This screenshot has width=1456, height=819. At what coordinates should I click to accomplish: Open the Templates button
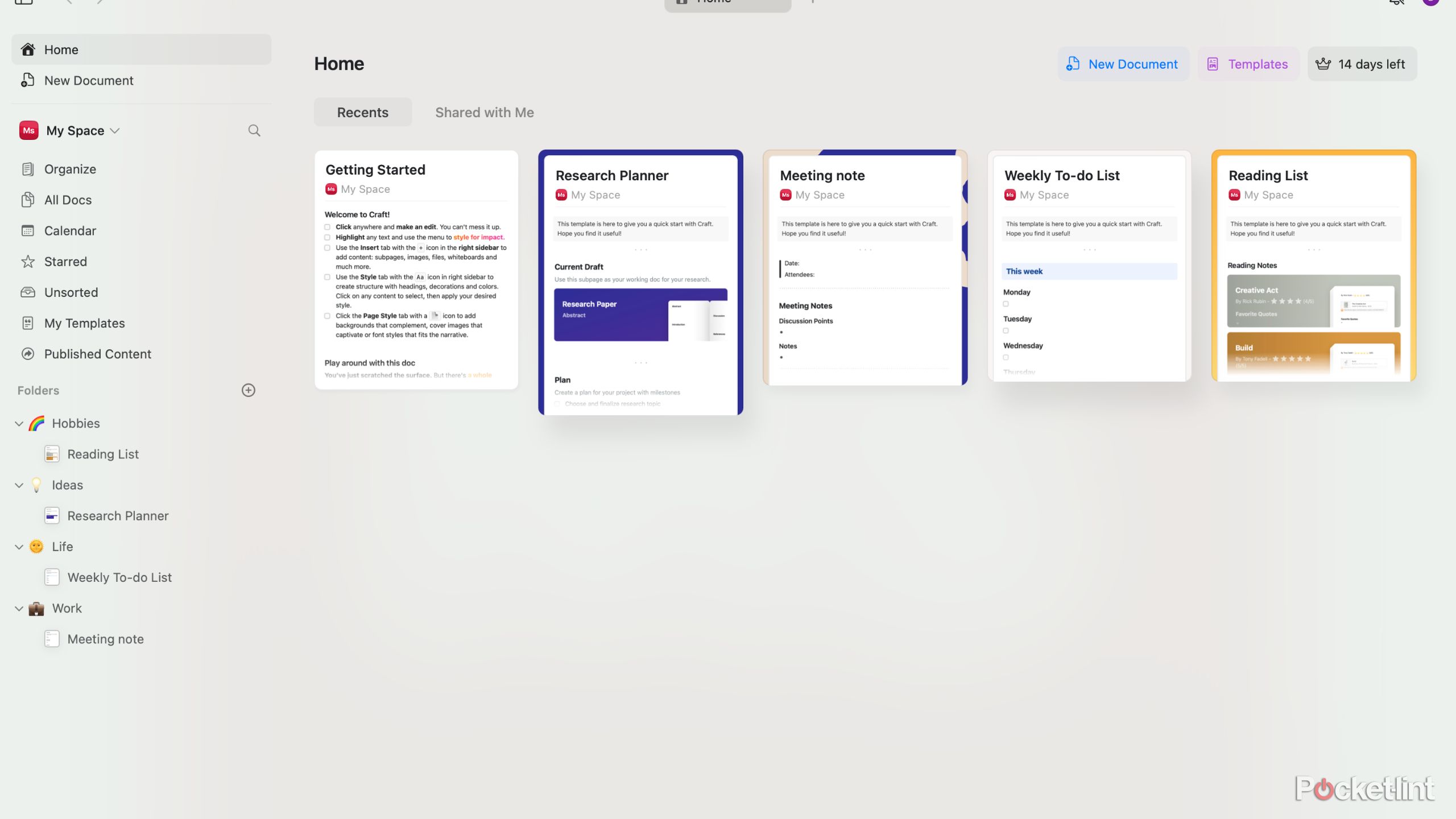pos(1248,64)
